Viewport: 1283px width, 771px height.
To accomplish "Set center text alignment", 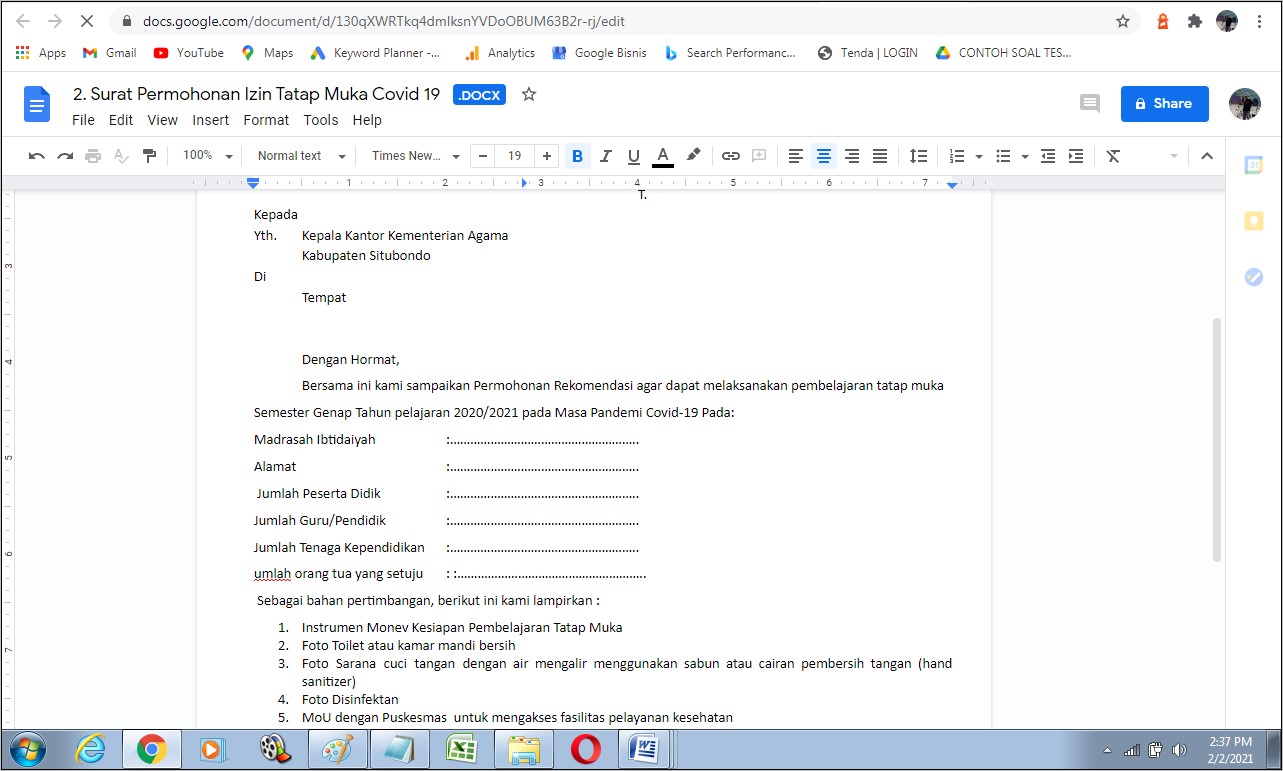I will (824, 156).
